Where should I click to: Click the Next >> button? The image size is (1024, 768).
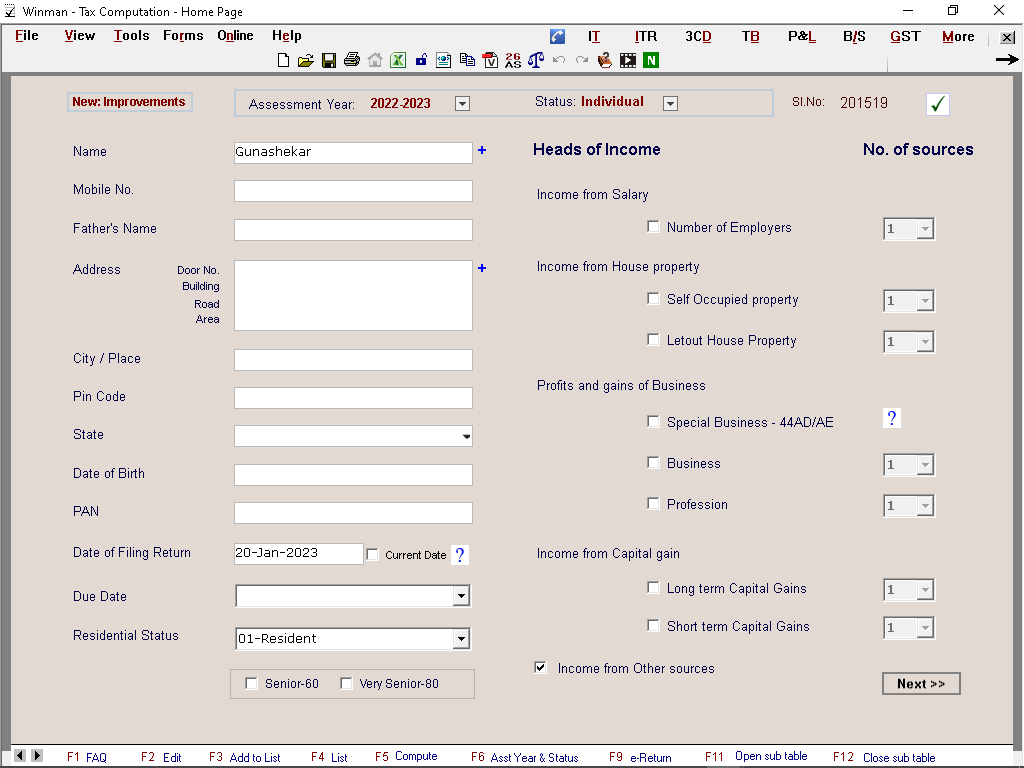coord(921,684)
